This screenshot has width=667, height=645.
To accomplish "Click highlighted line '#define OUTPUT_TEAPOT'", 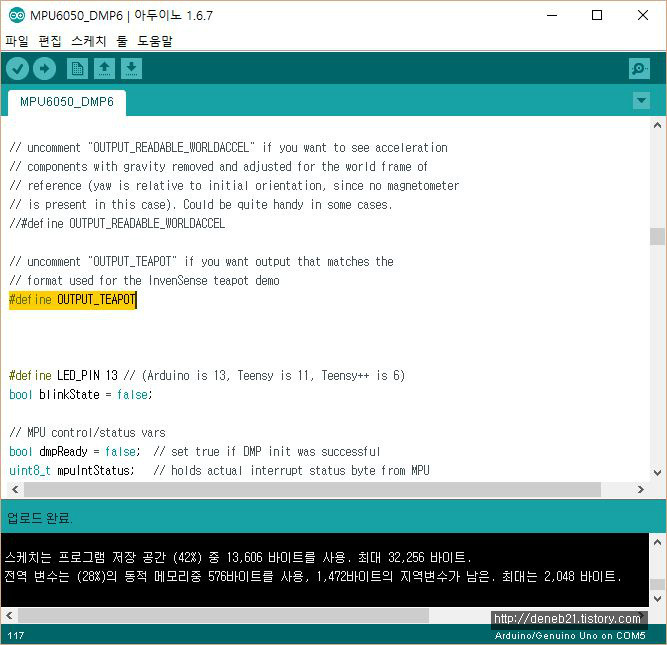I will click(73, 300).
